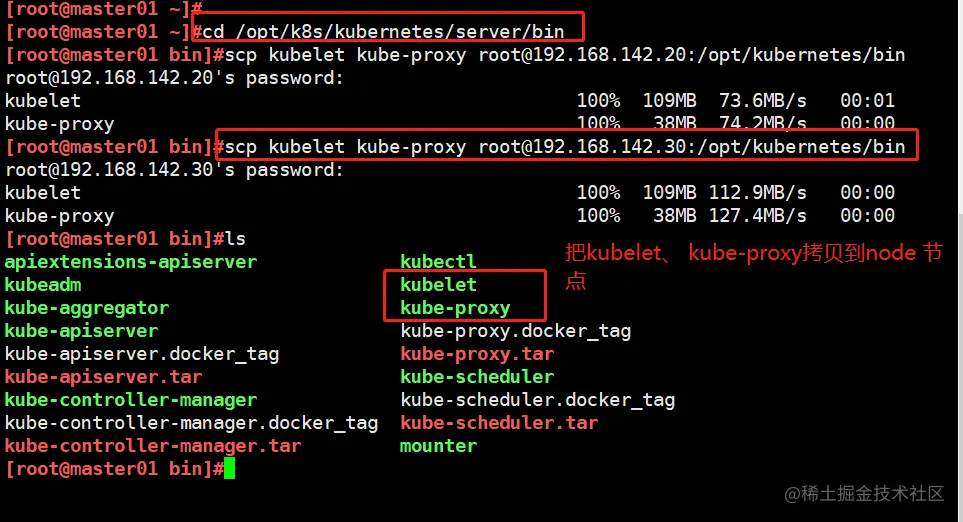Click the green terminal cursor block
This screenshot has height=522, width=963.
pyautogui.click(x=230, y=469)
